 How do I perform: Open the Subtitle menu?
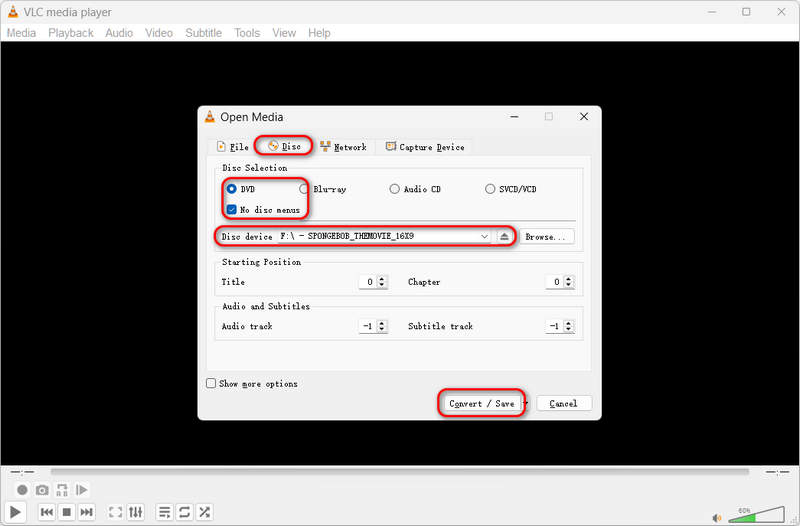point(204,33)
